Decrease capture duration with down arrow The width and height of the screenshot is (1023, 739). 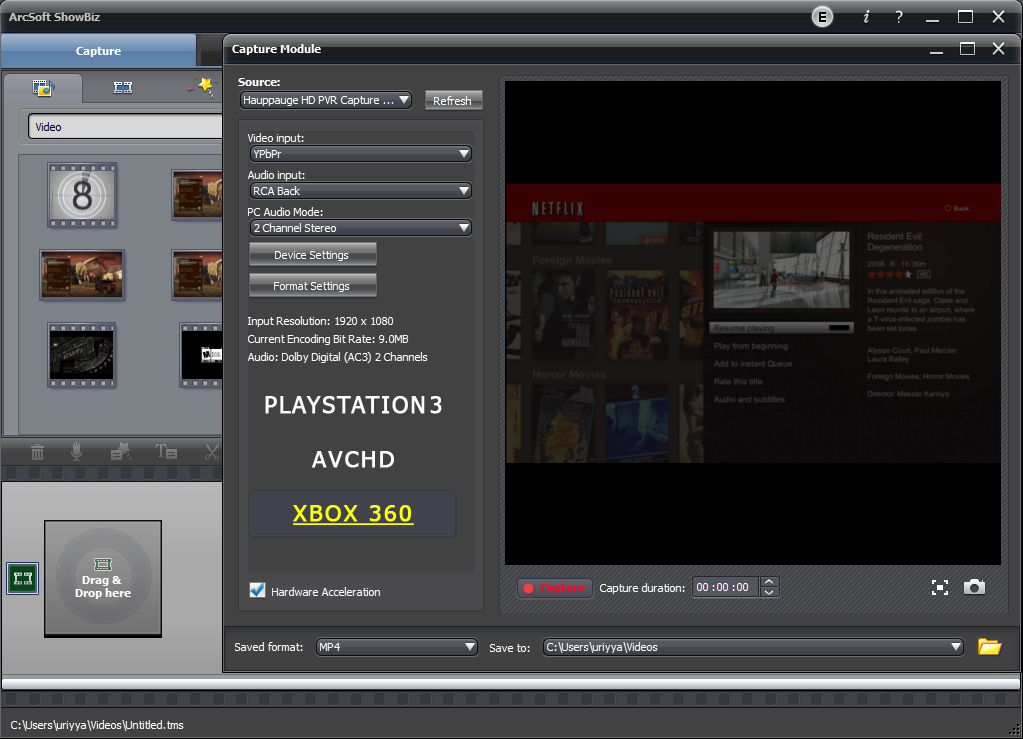[769, 592]
